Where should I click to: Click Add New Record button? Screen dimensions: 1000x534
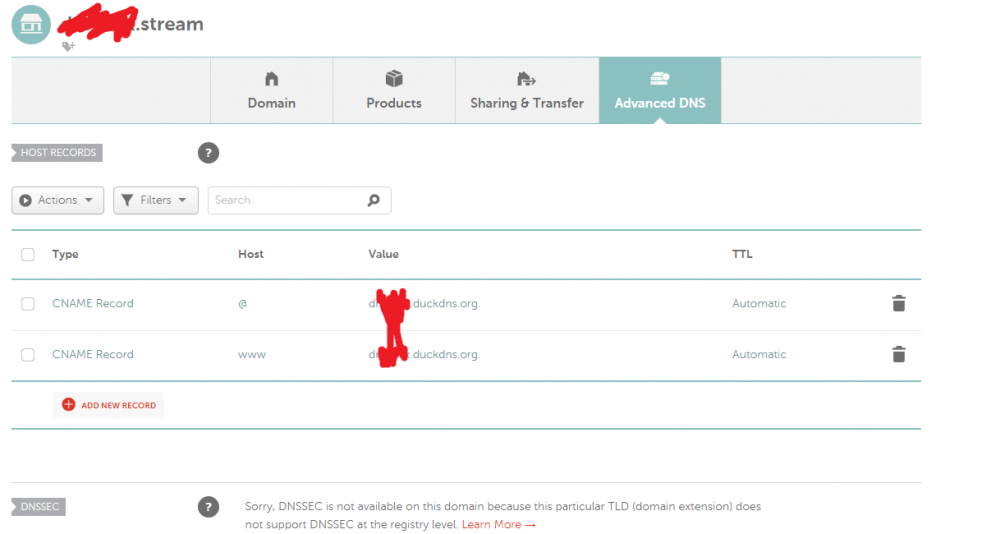point(108,405)
